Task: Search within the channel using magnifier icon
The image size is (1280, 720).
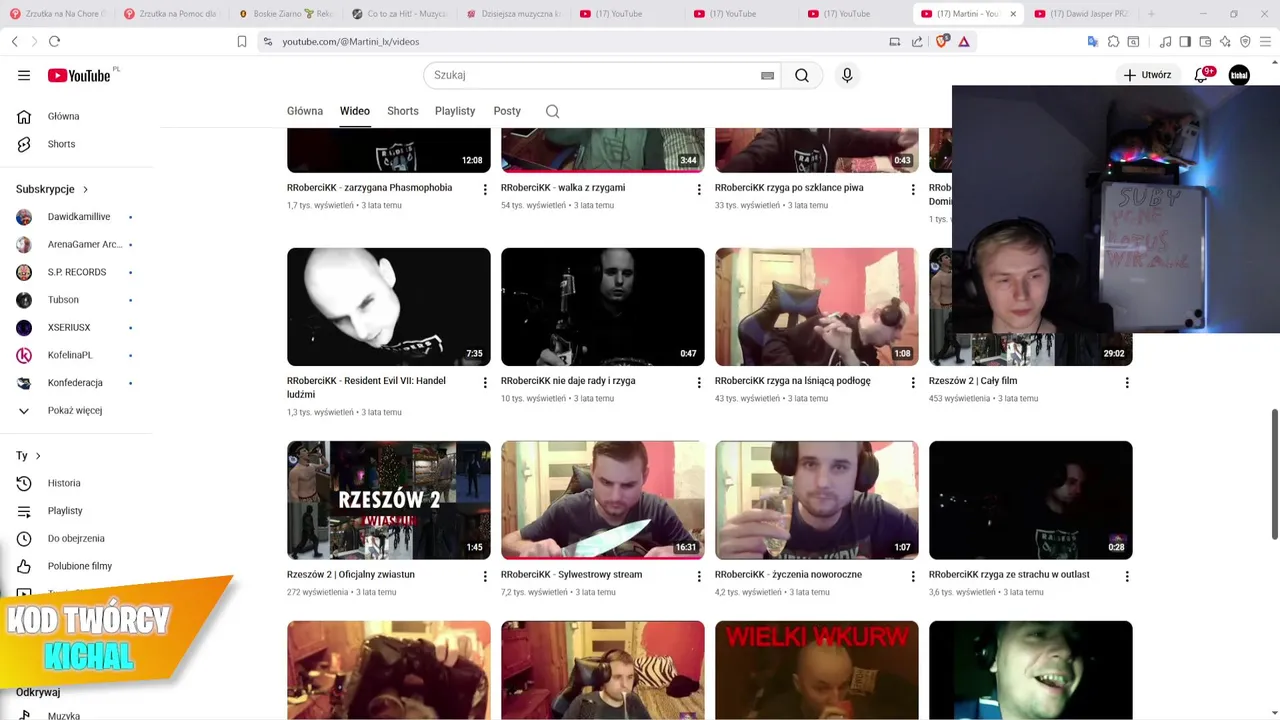Action: click(x=552, y=111)
